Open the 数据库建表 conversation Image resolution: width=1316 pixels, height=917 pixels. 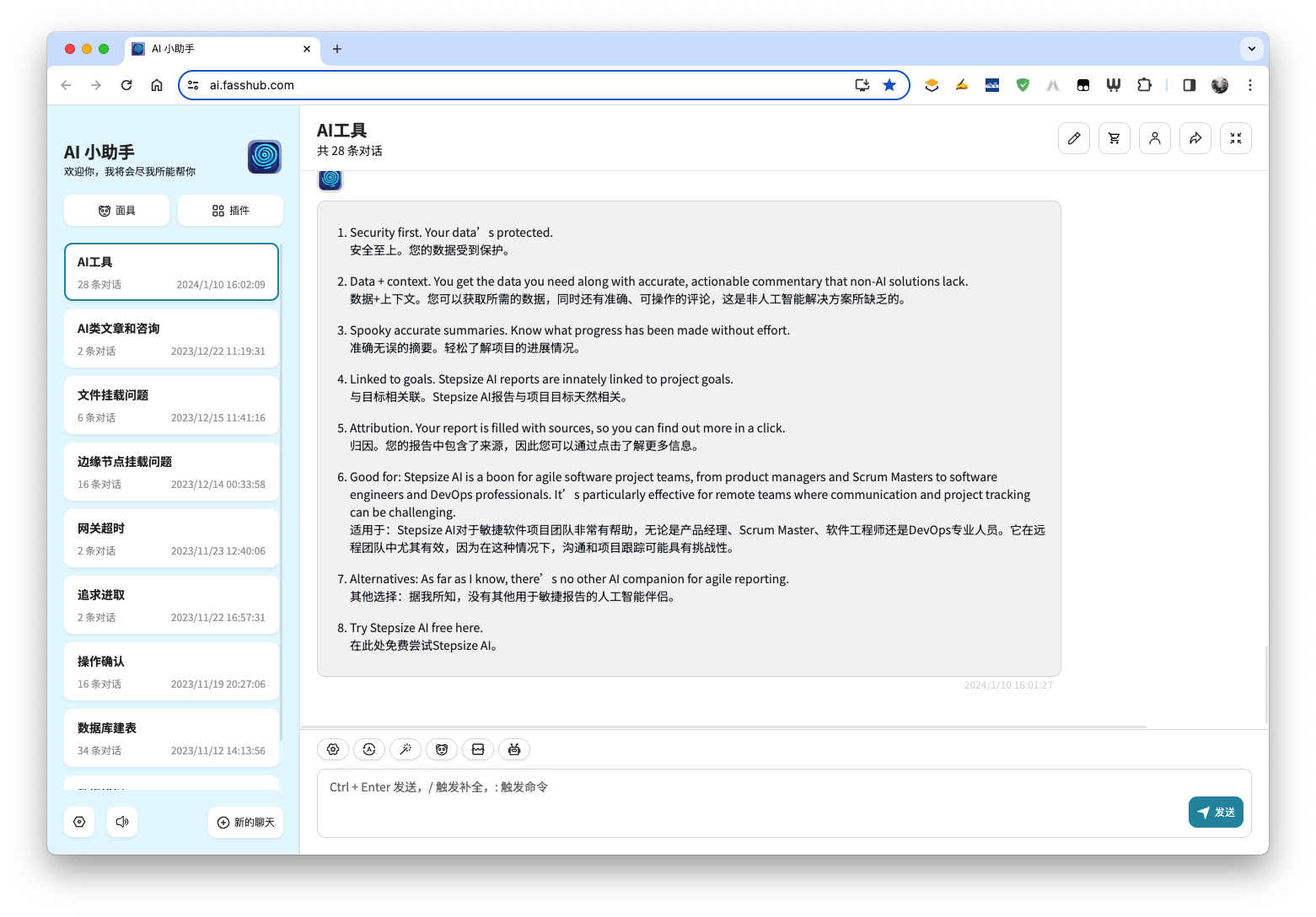pos(171,738)
